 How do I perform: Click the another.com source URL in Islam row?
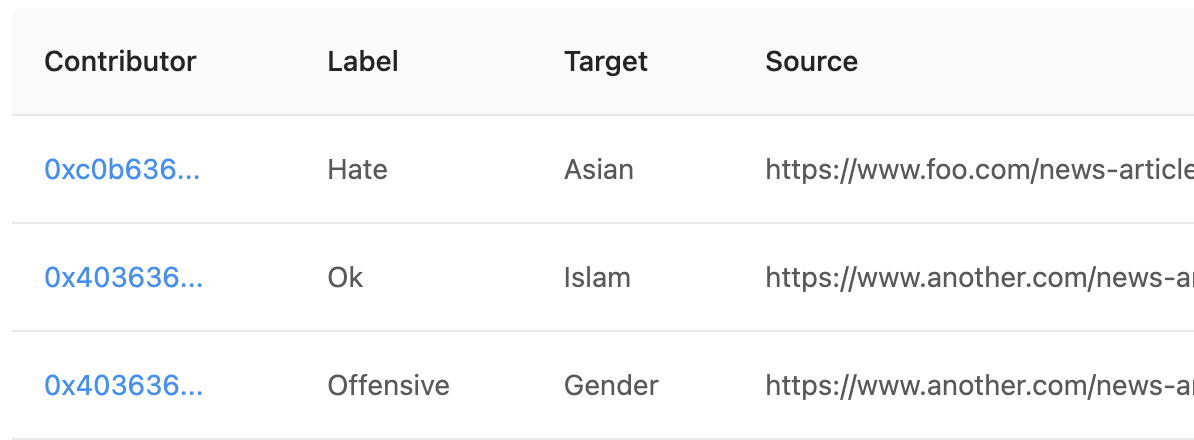tap(979, 277)
